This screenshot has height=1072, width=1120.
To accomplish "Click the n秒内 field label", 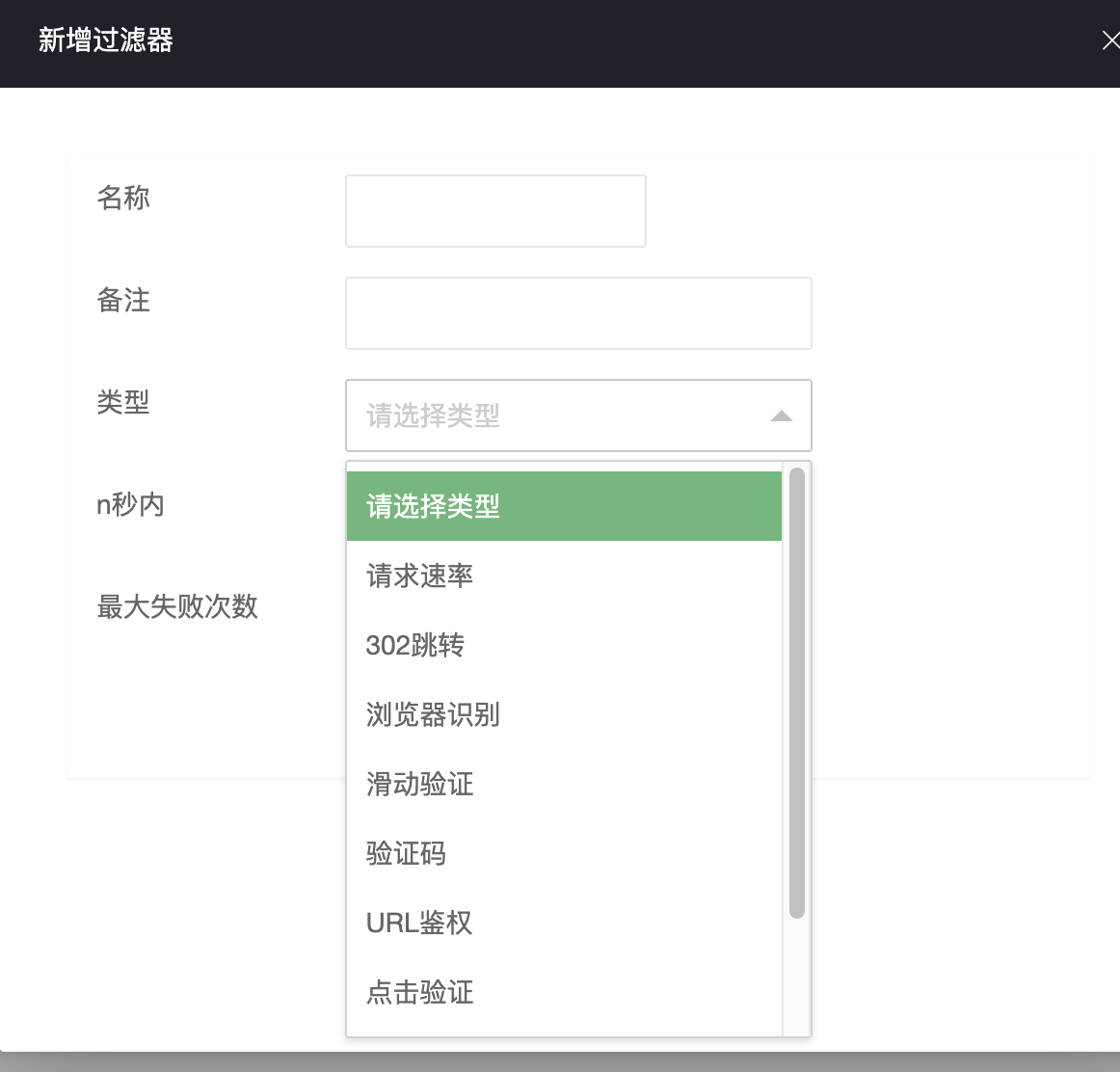I will pyautogui.click(x=131, y=503).
